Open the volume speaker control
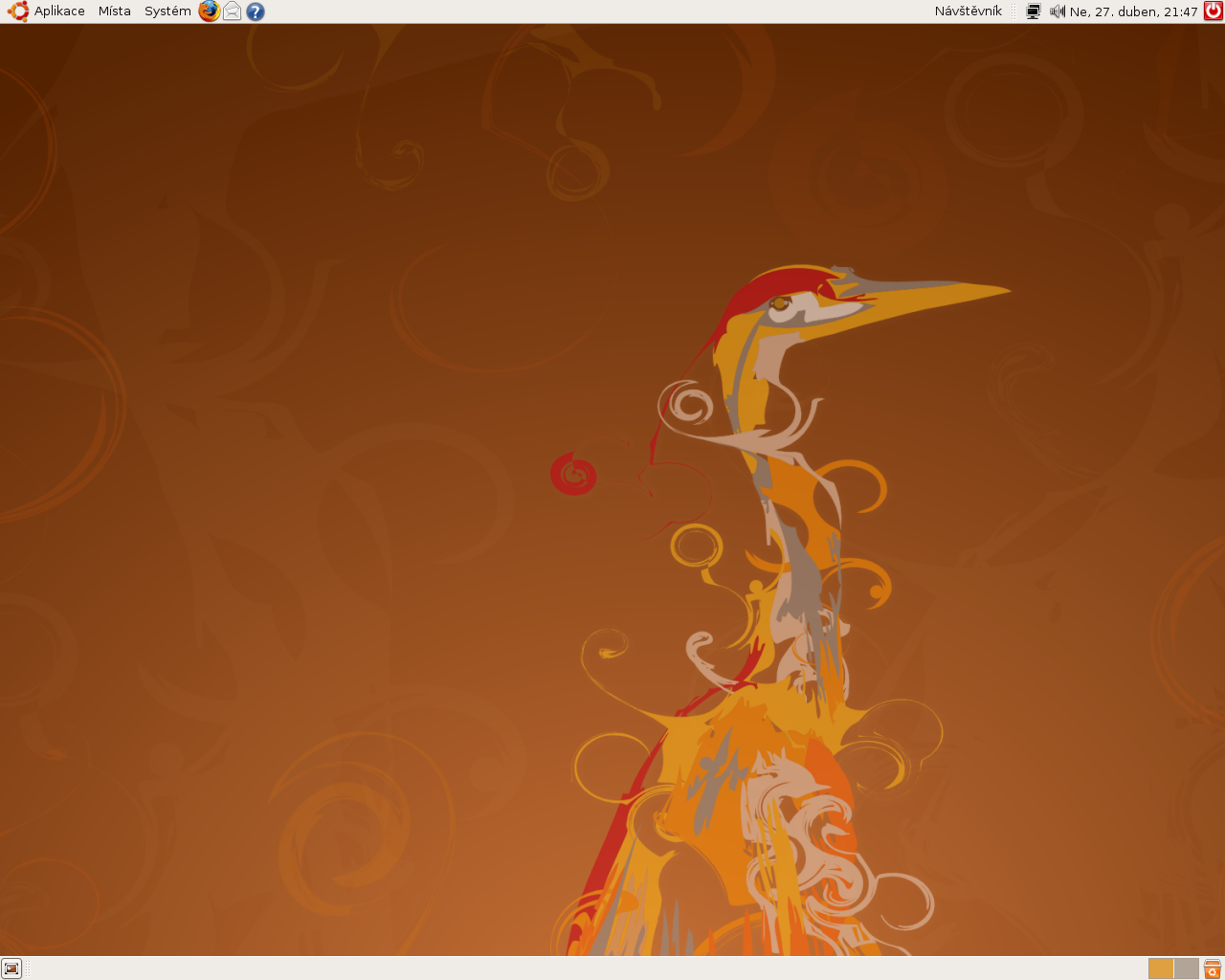The width and height of the screenshot is (1225, 980). 1058,11
